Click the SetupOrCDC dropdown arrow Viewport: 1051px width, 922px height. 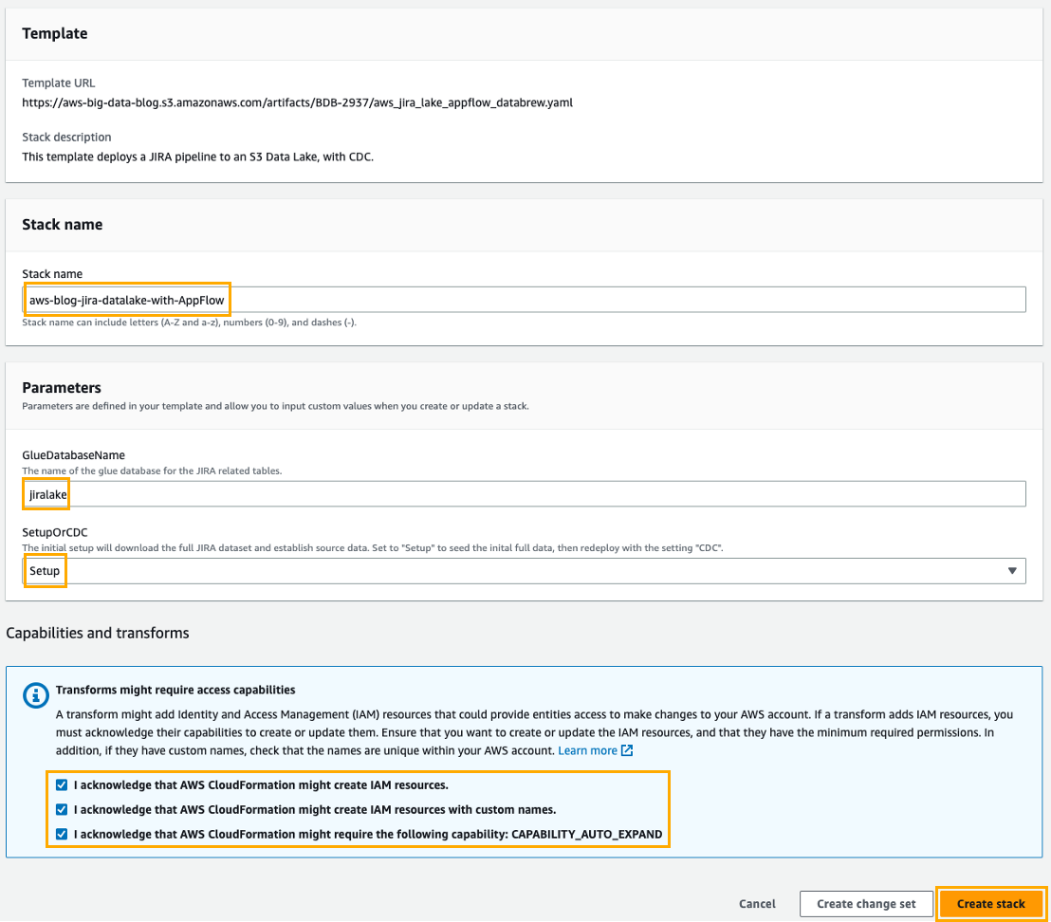coord(1012,571)
